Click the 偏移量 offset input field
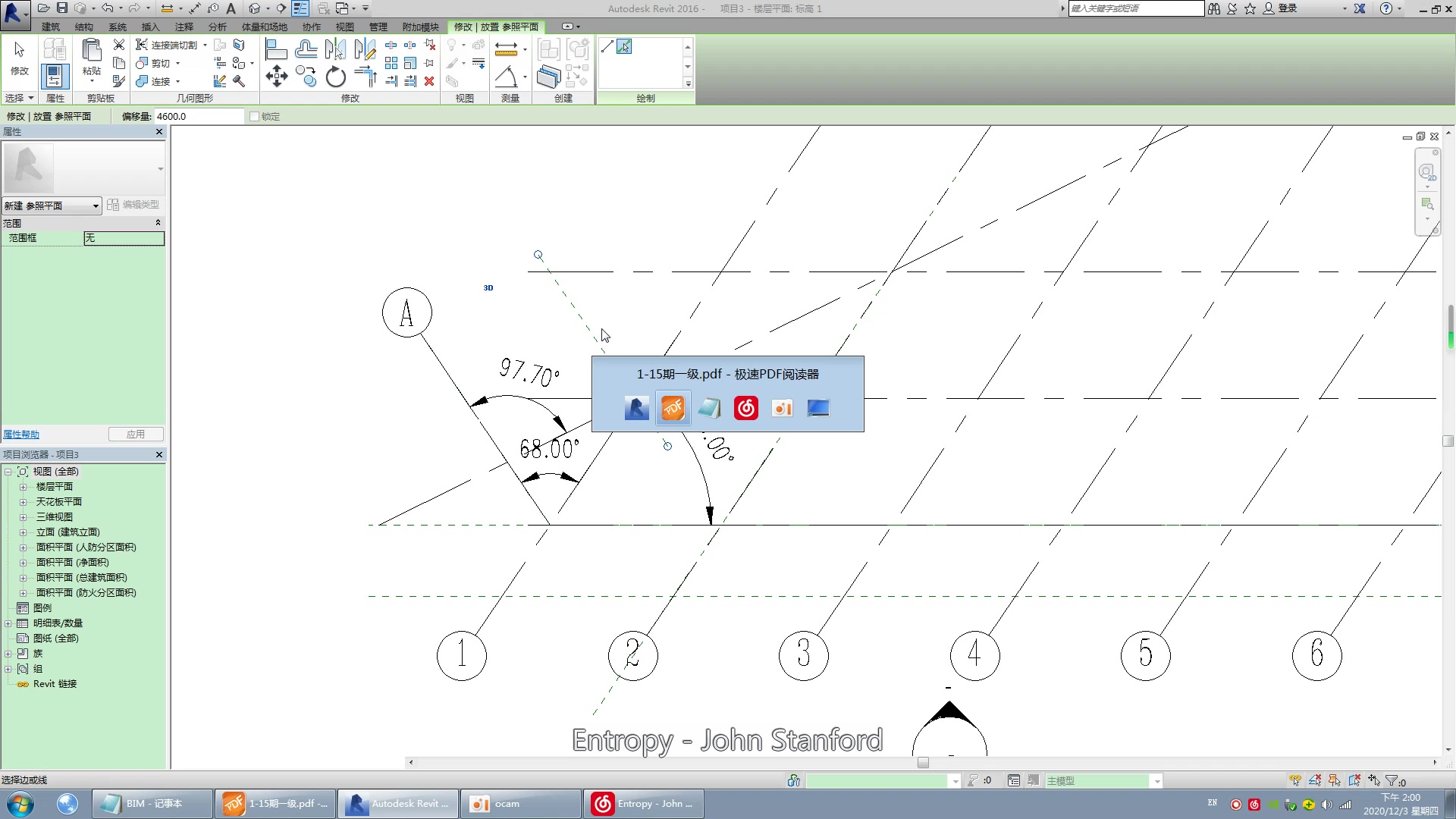Viewport: 1456px width, 819px height. pyautogui.click(x=199, y=117)
